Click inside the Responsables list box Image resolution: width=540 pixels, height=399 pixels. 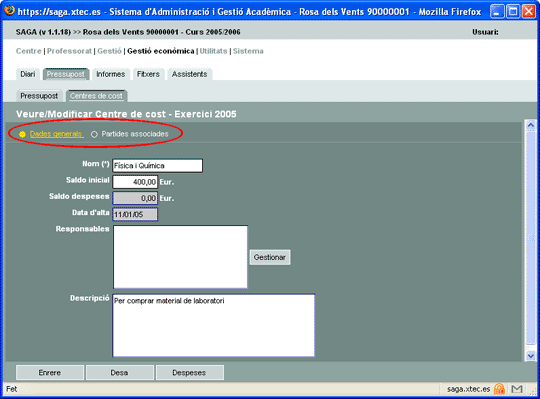[x=180, y=257]
